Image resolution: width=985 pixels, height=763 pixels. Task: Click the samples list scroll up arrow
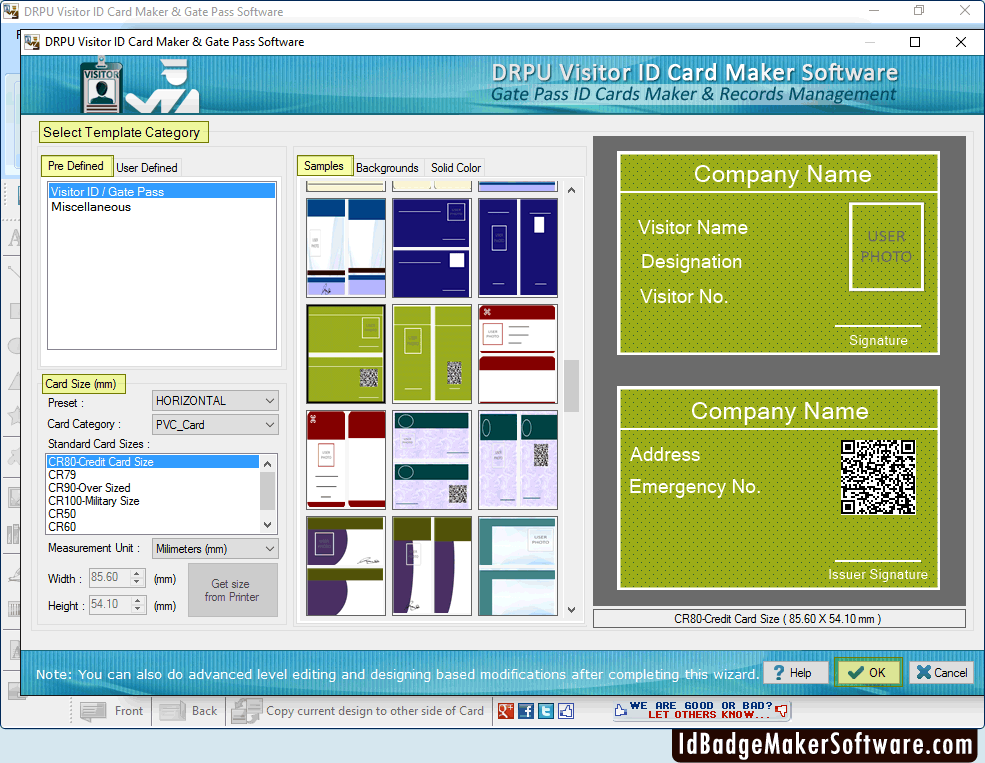pos(571,190)
